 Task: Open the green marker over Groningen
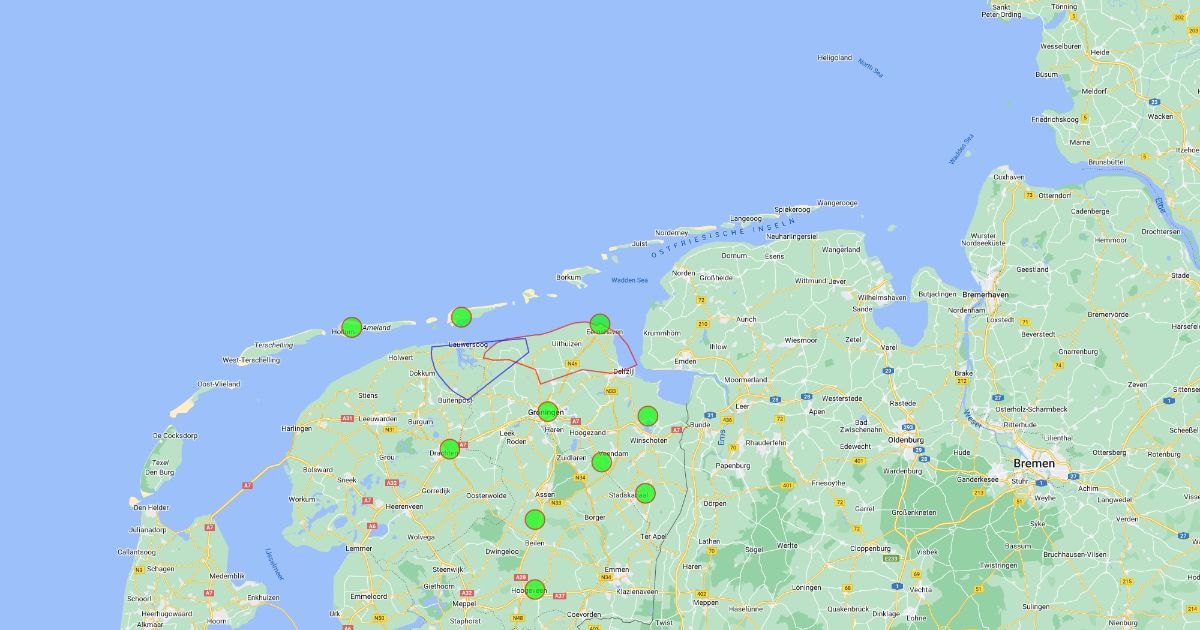click(x=547, y=411)
